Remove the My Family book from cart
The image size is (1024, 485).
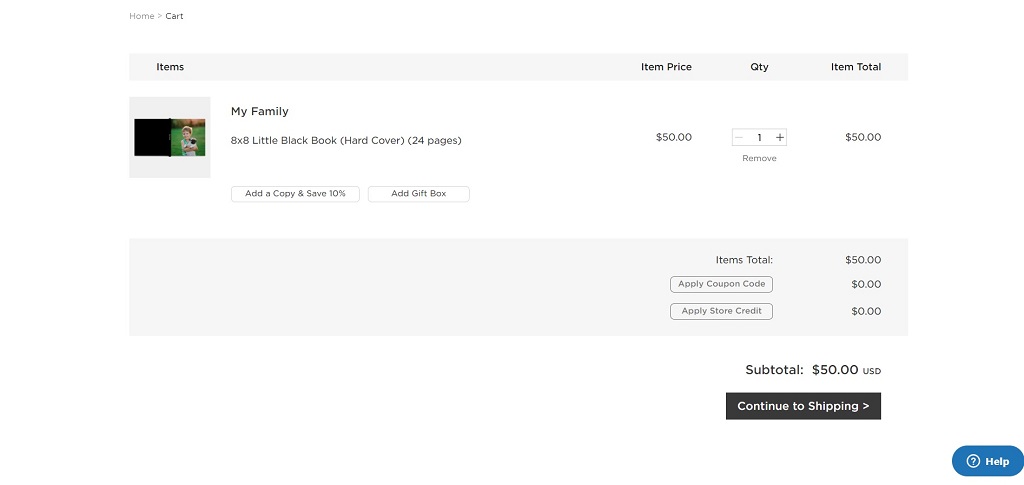pos(759,159)
